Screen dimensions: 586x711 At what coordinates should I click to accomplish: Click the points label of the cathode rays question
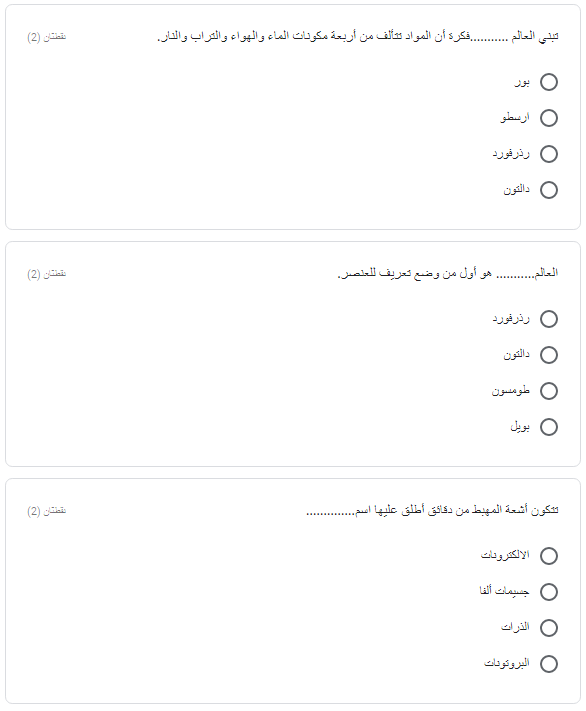click(47, 511)
